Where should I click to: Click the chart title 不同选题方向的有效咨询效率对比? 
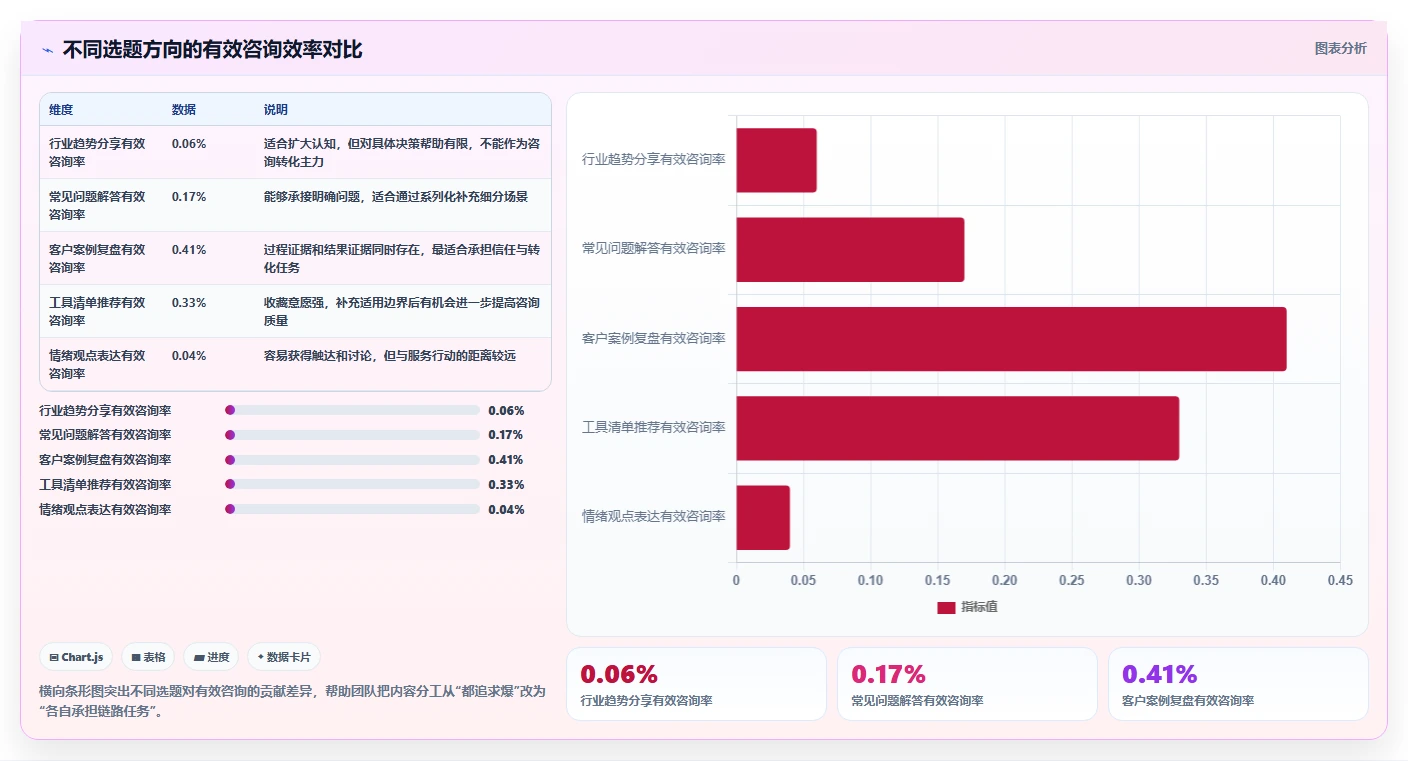213,50
